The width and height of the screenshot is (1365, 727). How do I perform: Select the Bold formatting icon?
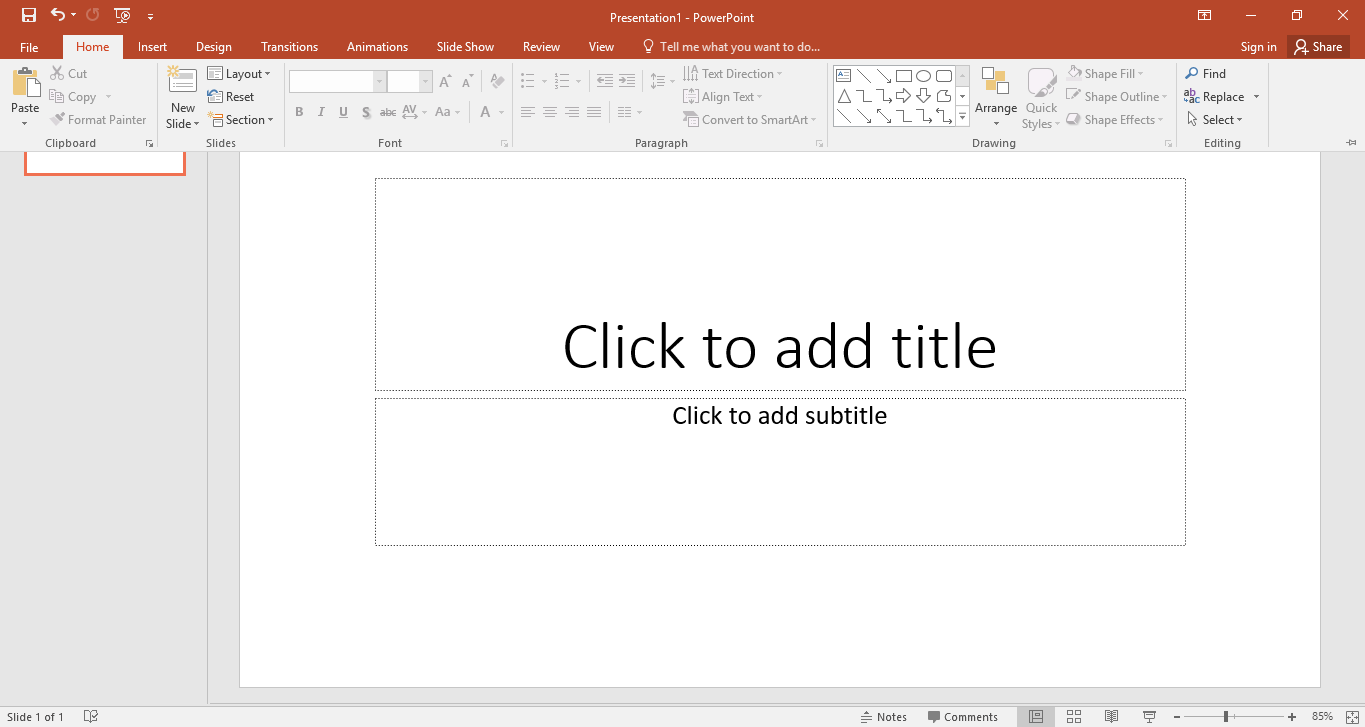(x=298, y=112)
